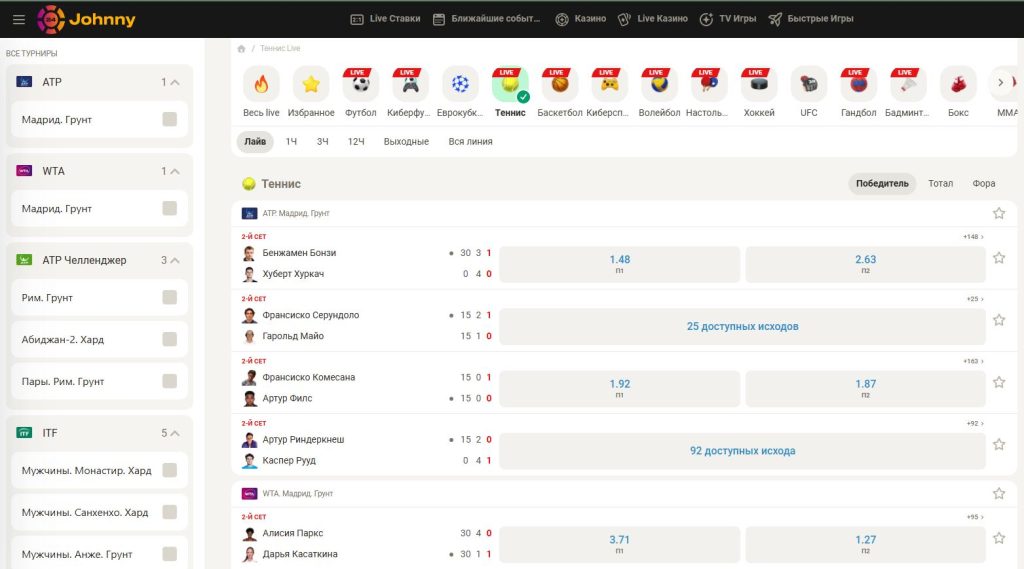This screenshot has width=1024, height=569.
Task: Select Хоккей sport icon
Action: coord(759,84)
